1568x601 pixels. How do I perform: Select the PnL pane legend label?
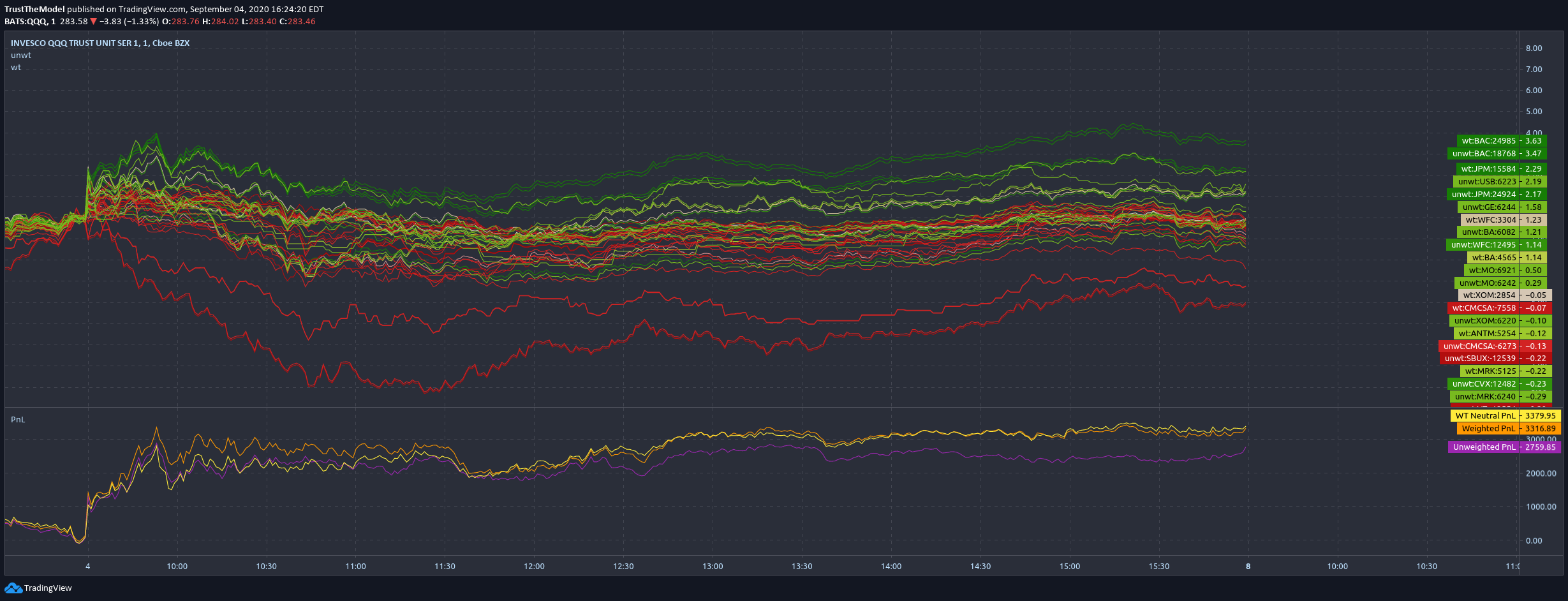point(18,420)
